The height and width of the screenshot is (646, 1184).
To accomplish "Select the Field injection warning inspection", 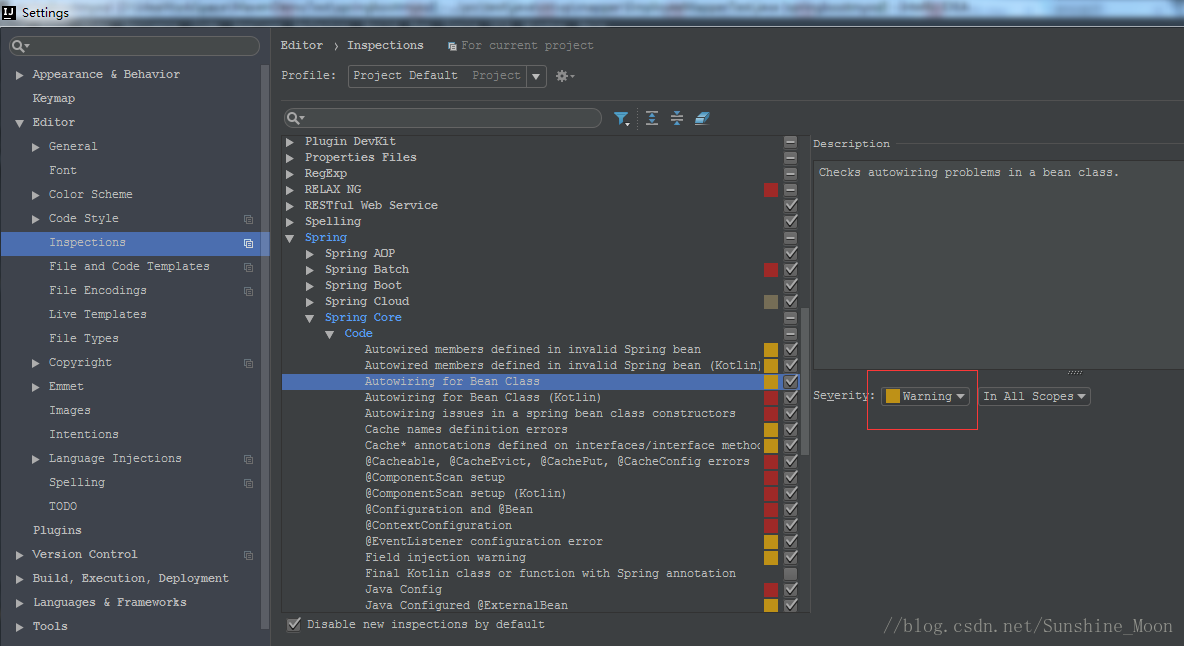I will [x=445, y=558].
